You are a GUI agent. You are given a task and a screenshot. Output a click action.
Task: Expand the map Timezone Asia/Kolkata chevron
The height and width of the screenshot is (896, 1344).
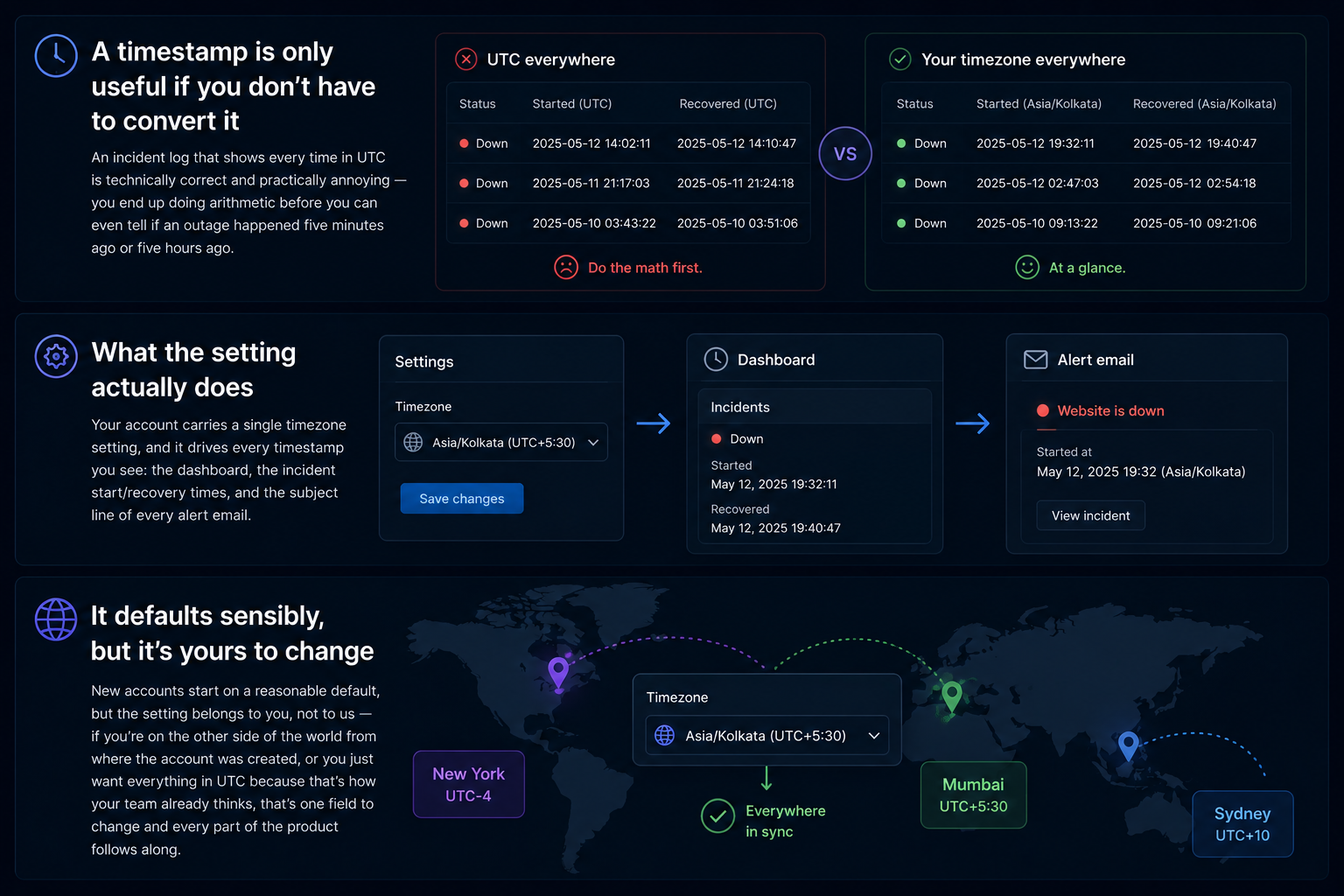pos(873,736)
